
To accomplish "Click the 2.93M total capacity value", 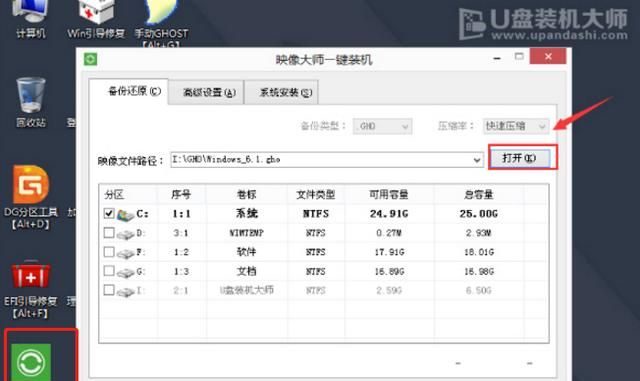I will pyautogui.click(x=479, y=233).
